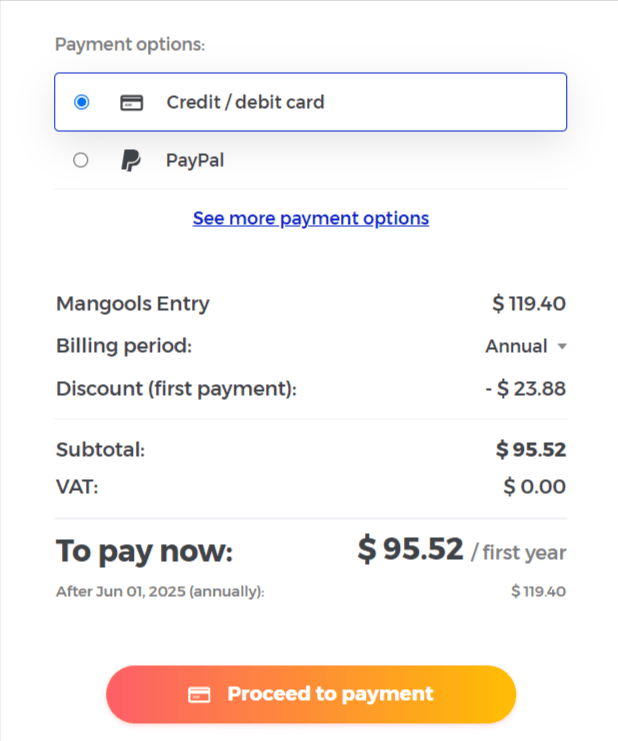Click the $ 0.00 VAT amount

pyautogui.click(x=535, y=488)
